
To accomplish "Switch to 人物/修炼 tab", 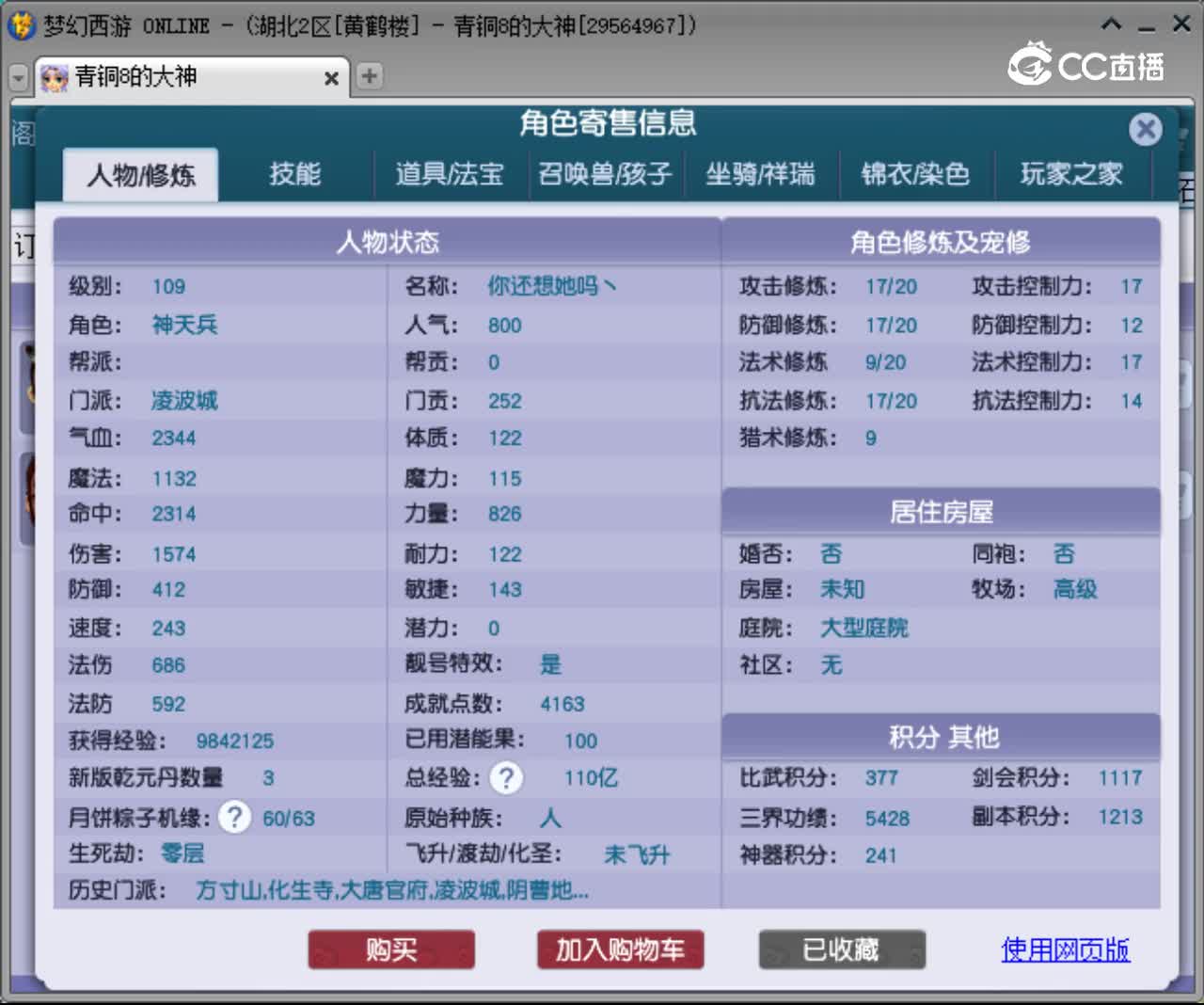I will (141, 175).
